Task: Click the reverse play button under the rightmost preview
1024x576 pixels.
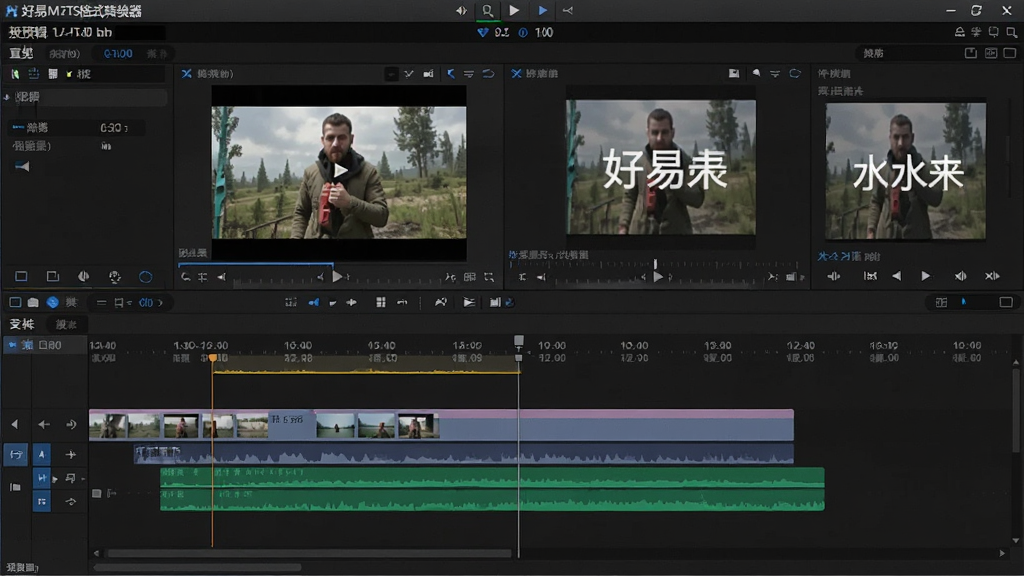Action: point(897,276)
